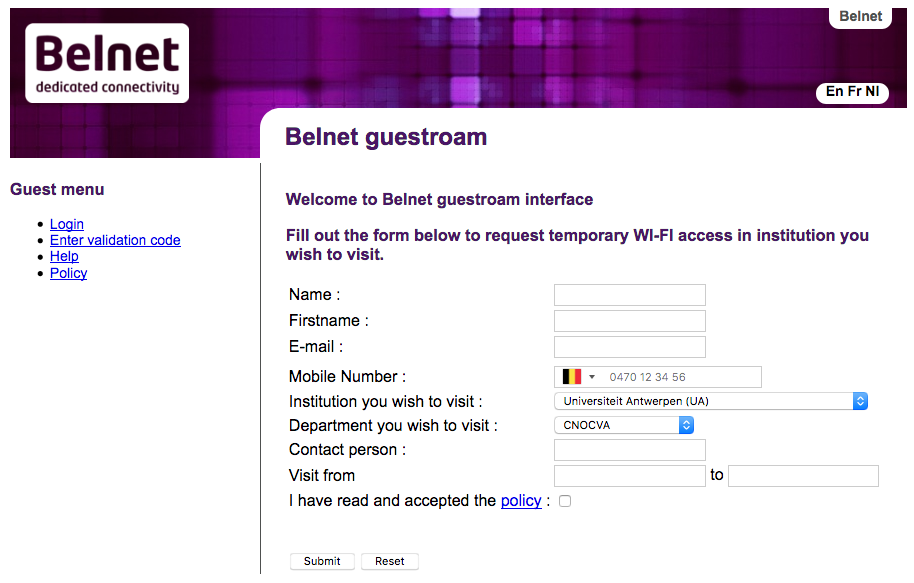The image size is (914, 583).
Task: Open the Help link in Guest menu
Action: 64,257
